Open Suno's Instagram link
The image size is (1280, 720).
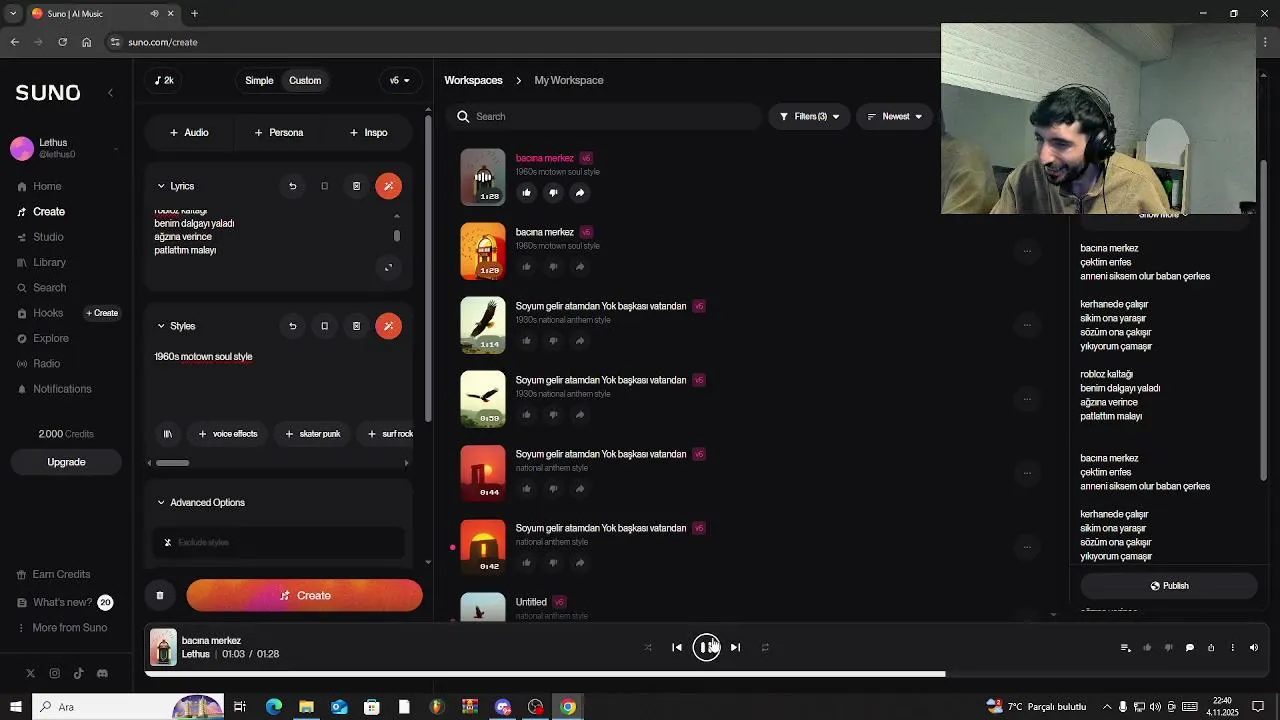(54, 674)
